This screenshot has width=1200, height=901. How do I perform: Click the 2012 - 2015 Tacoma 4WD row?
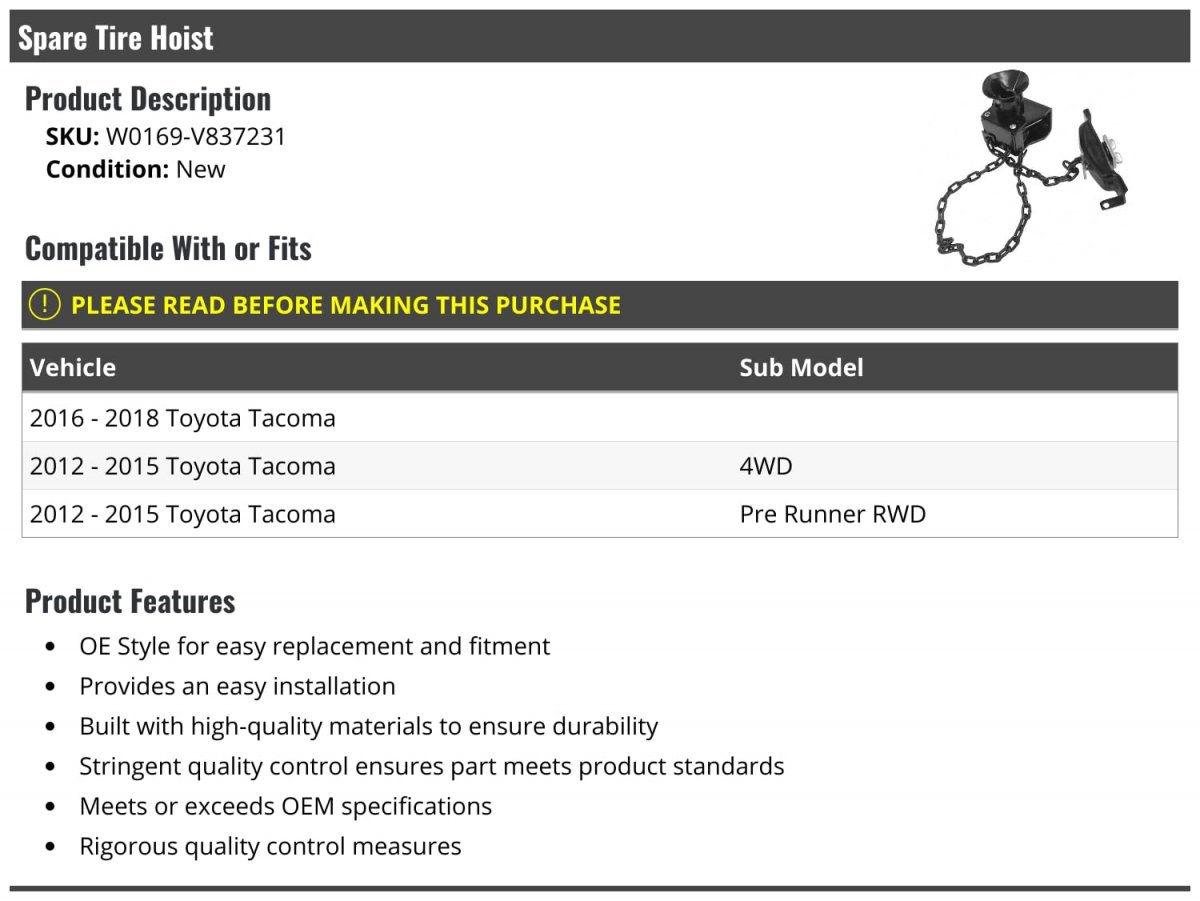600,466
